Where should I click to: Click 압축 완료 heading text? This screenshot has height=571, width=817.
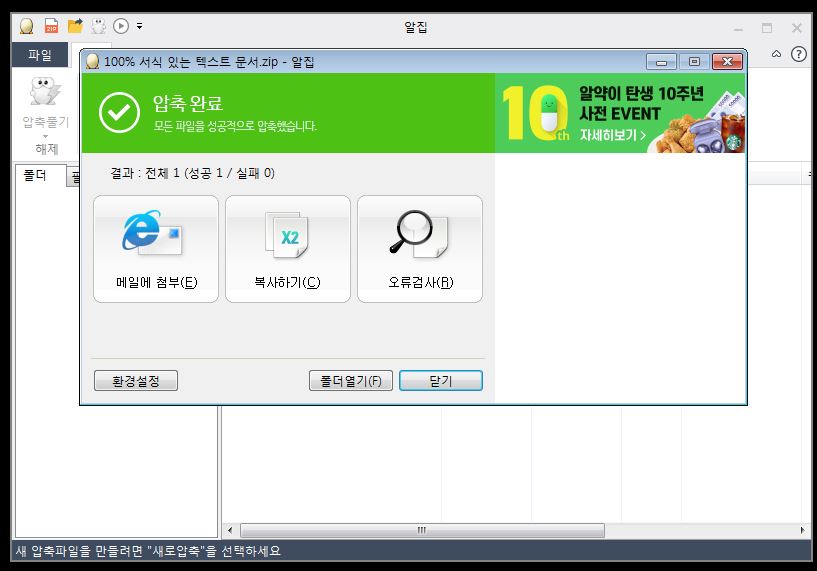click(x=188, y=103)
